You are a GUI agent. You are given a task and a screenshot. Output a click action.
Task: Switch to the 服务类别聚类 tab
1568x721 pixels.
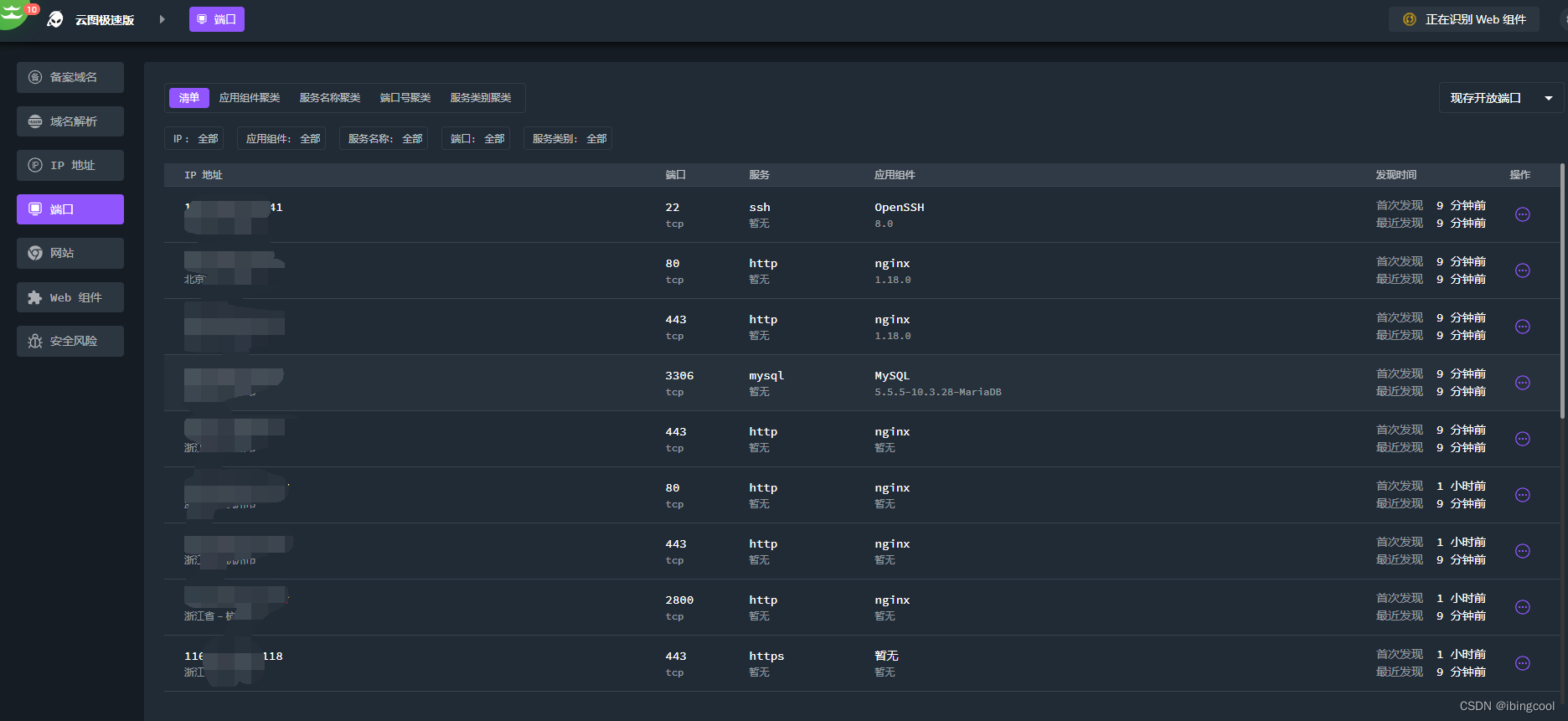pyautogui.click(x=481, y=98)
